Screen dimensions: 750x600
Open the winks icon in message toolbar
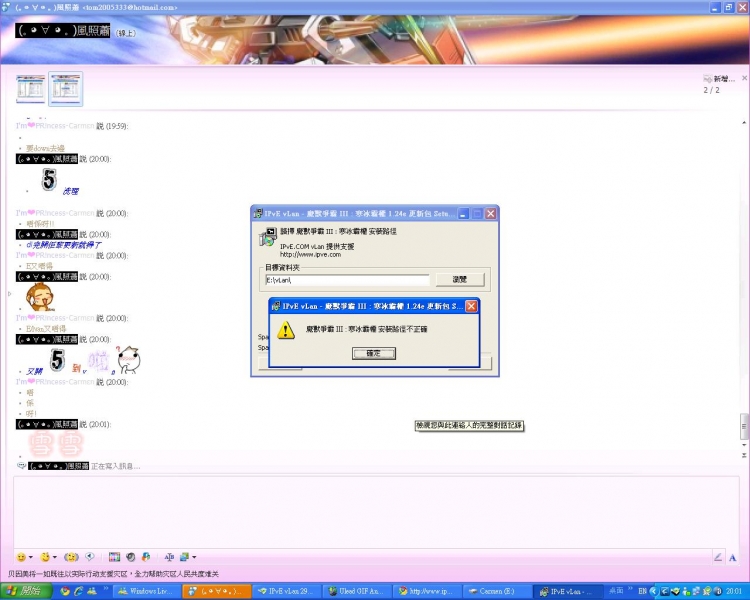point(45,557)
